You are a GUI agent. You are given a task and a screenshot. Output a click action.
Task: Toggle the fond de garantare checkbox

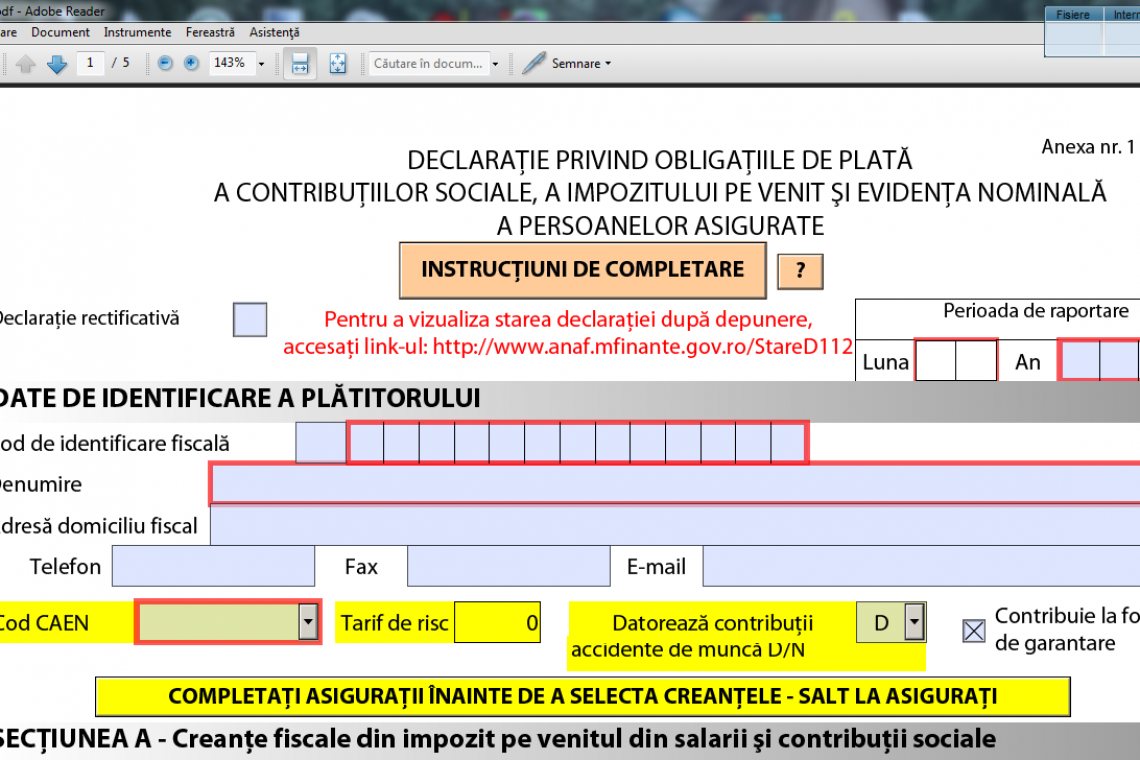pyautogui.click(x=974, y=630)
